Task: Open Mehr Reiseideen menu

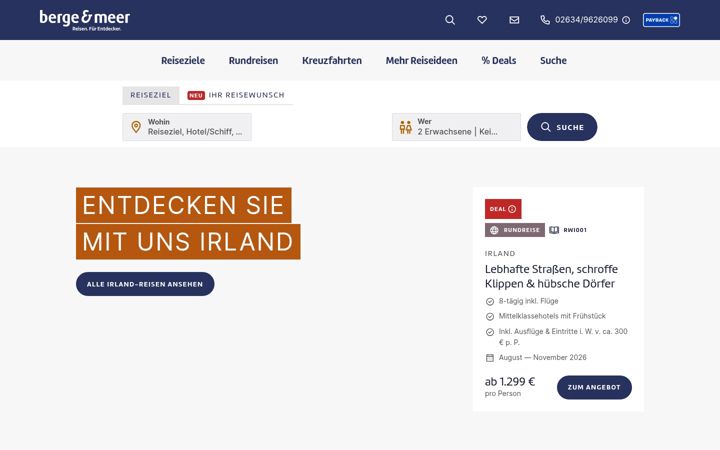Action: (x=422, y=61)
